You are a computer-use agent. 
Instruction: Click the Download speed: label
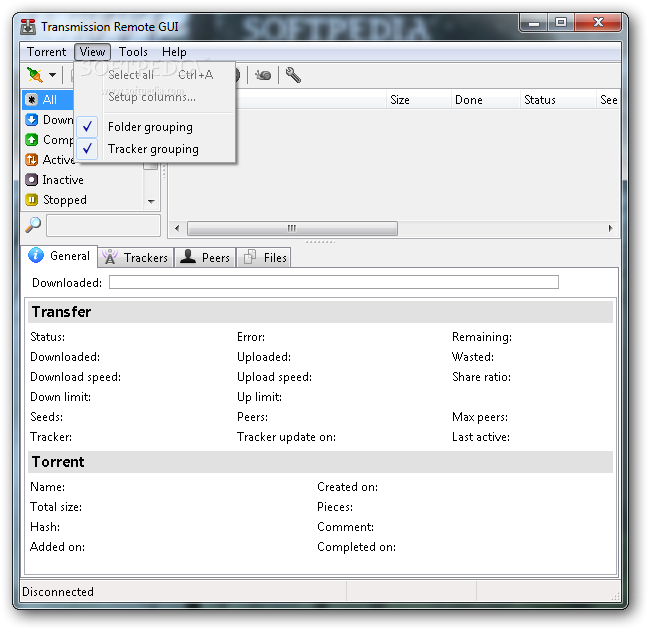click(75, 377)
